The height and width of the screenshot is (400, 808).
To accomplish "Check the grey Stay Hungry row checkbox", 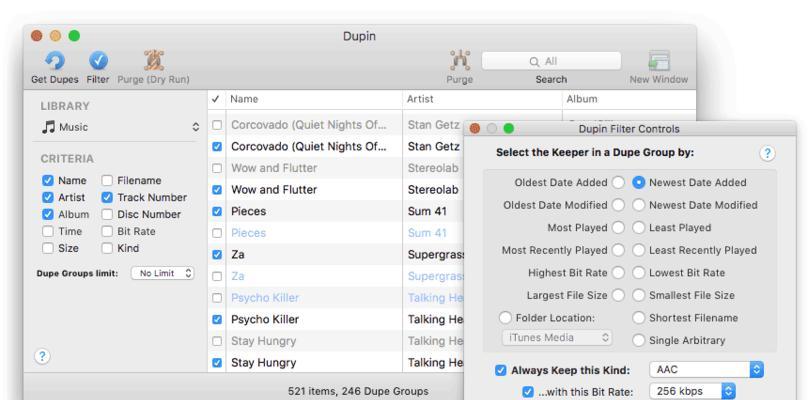I will [x=217, y=341].
